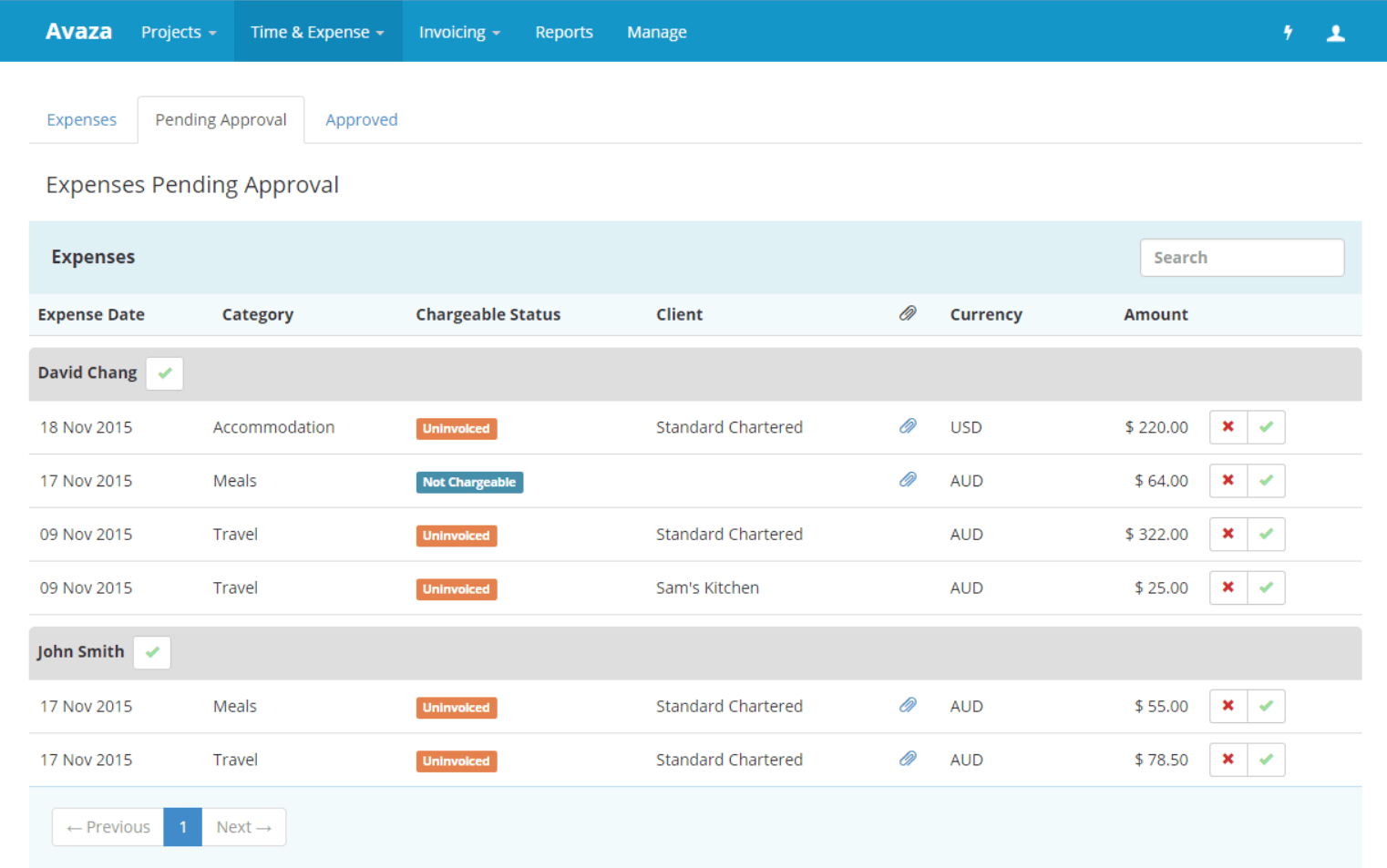The width and height of the screenshot is (1387, 868).
Task: Reject the Not Chargeable $64.00 Meals expense
Action: [x=1228, y=480]
